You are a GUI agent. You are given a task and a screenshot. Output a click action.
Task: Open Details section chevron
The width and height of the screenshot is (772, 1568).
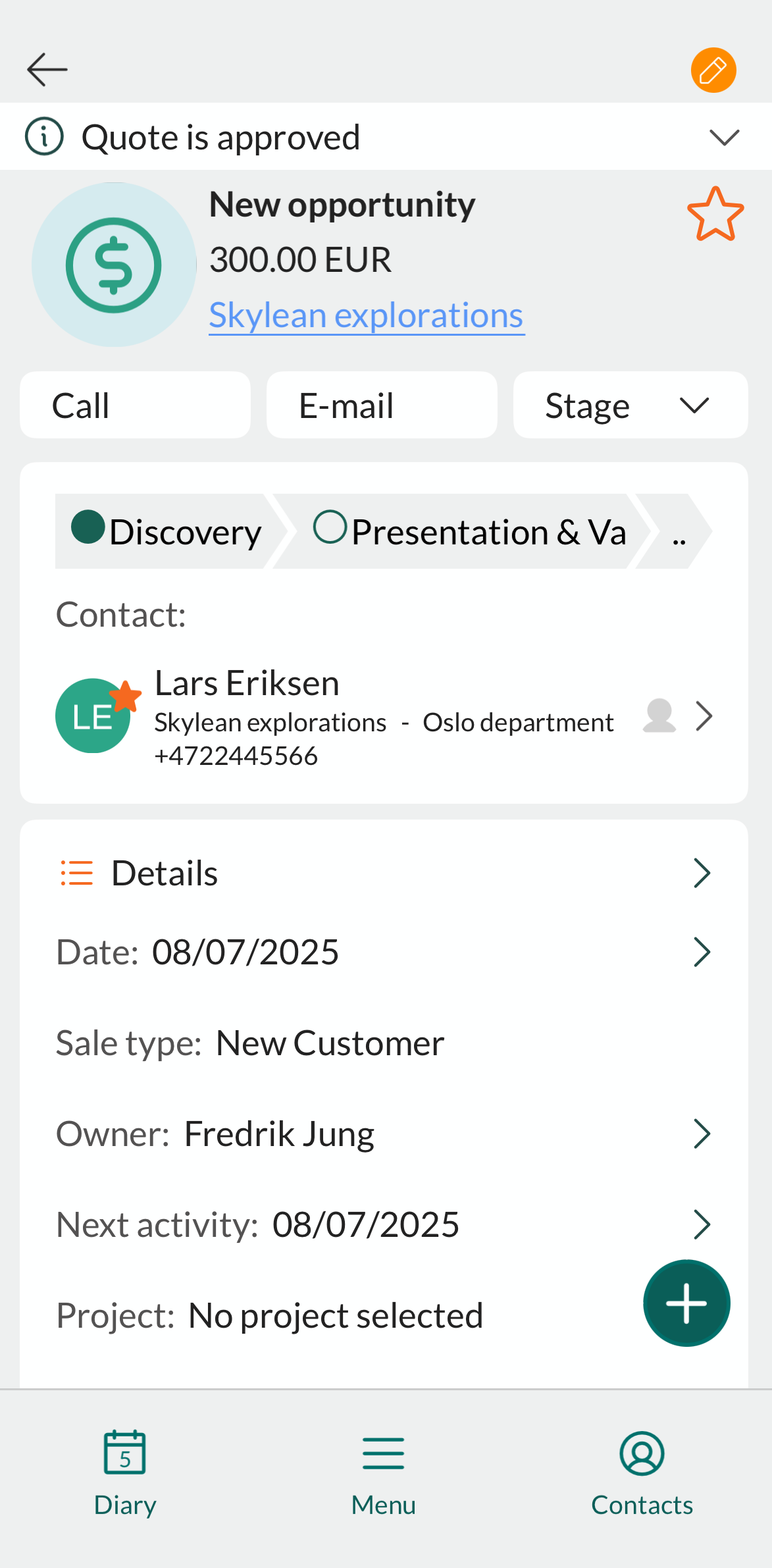(702, 874)
